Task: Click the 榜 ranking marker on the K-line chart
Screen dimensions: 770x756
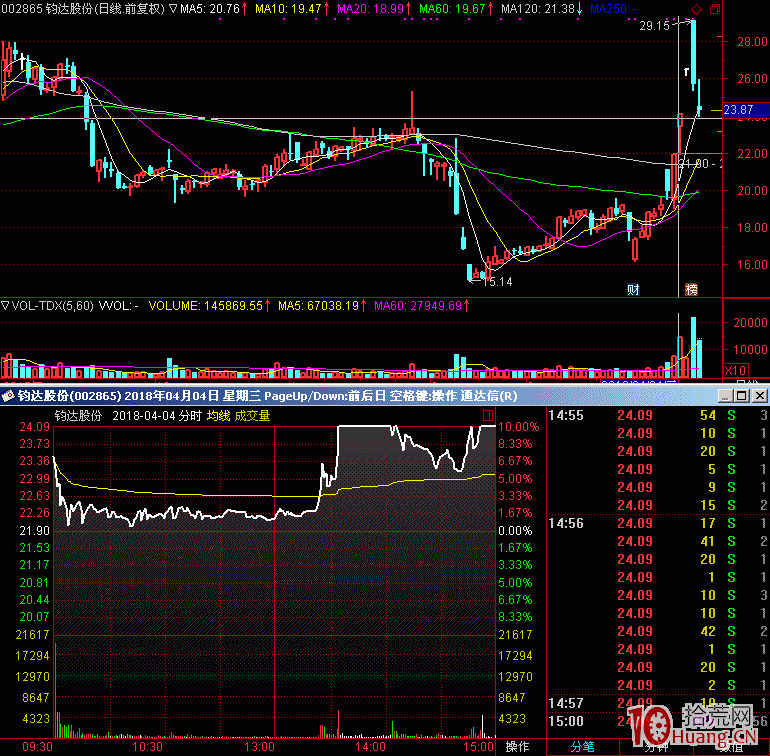Action: coord(691,289)
